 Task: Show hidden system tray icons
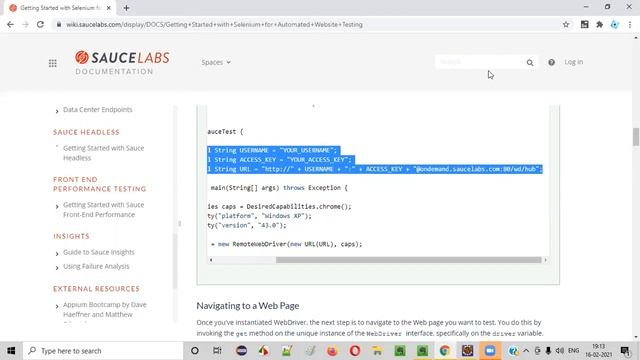pyautogui.click(x=526, y=351)
